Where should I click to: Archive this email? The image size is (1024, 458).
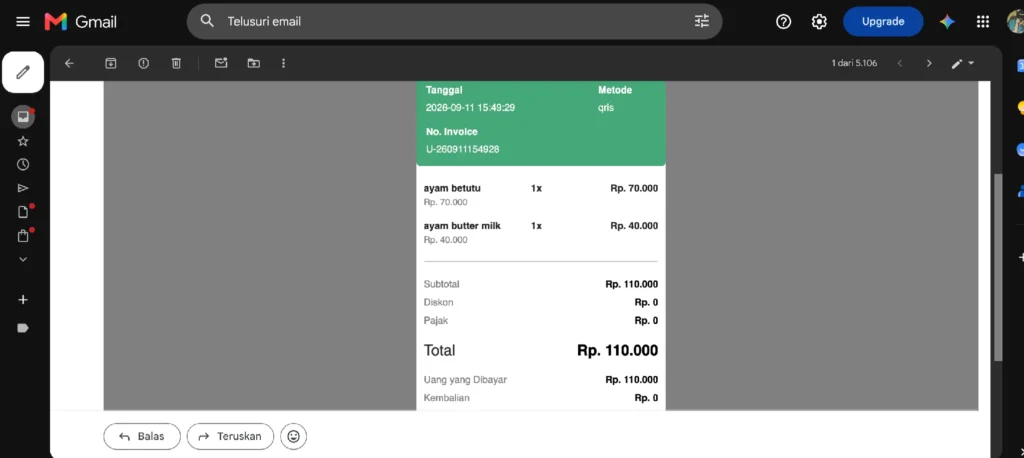[x=111, y=63]
